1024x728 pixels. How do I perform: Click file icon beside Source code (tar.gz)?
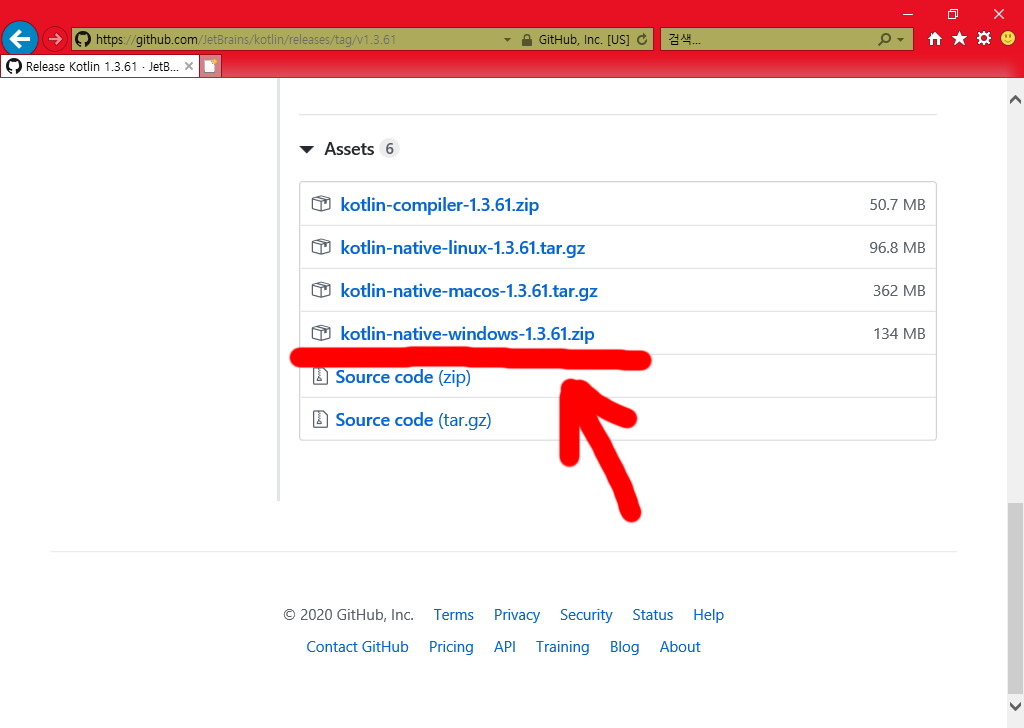320,419
